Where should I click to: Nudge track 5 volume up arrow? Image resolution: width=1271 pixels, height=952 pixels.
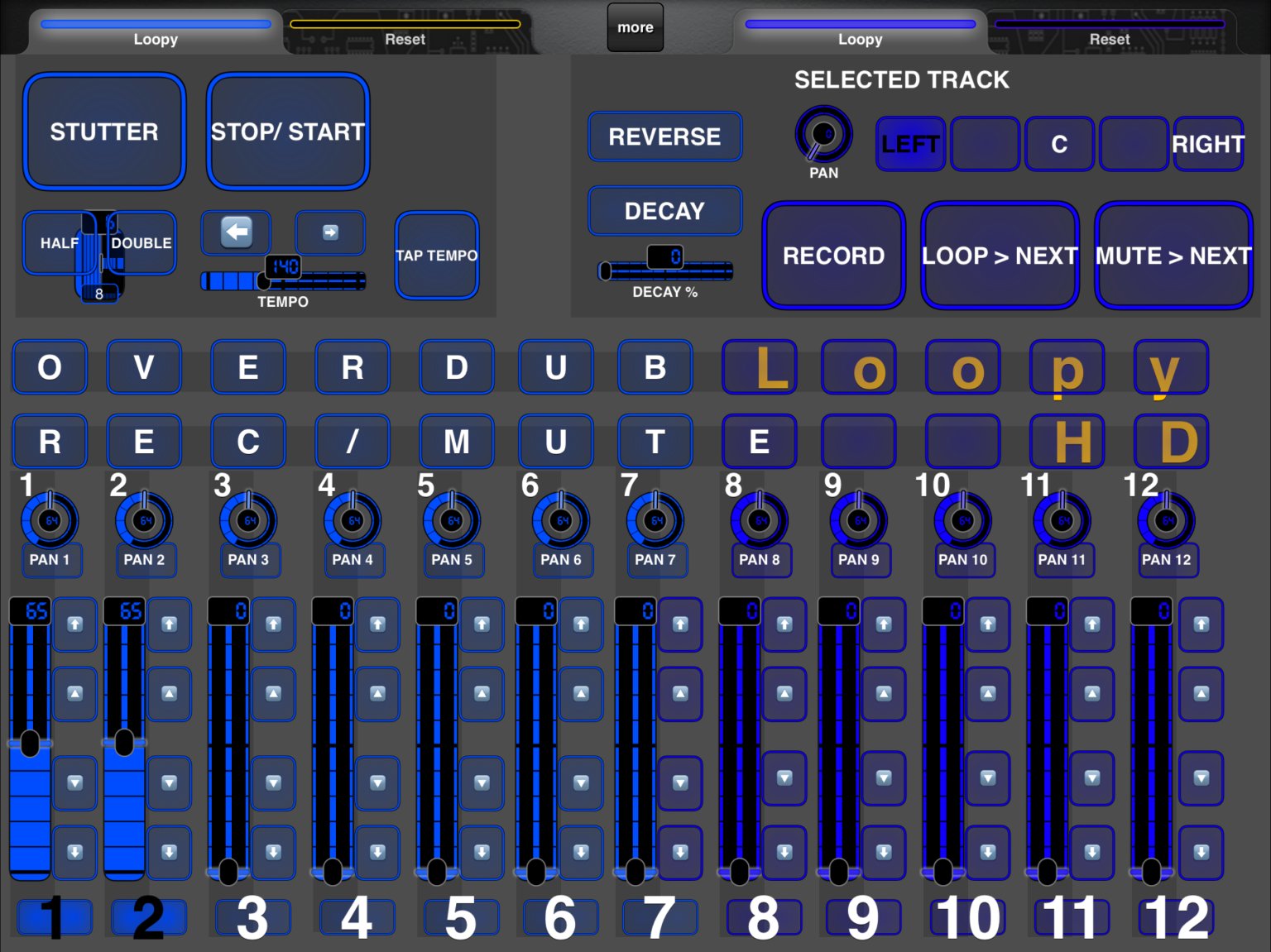(x=482, y=694)
